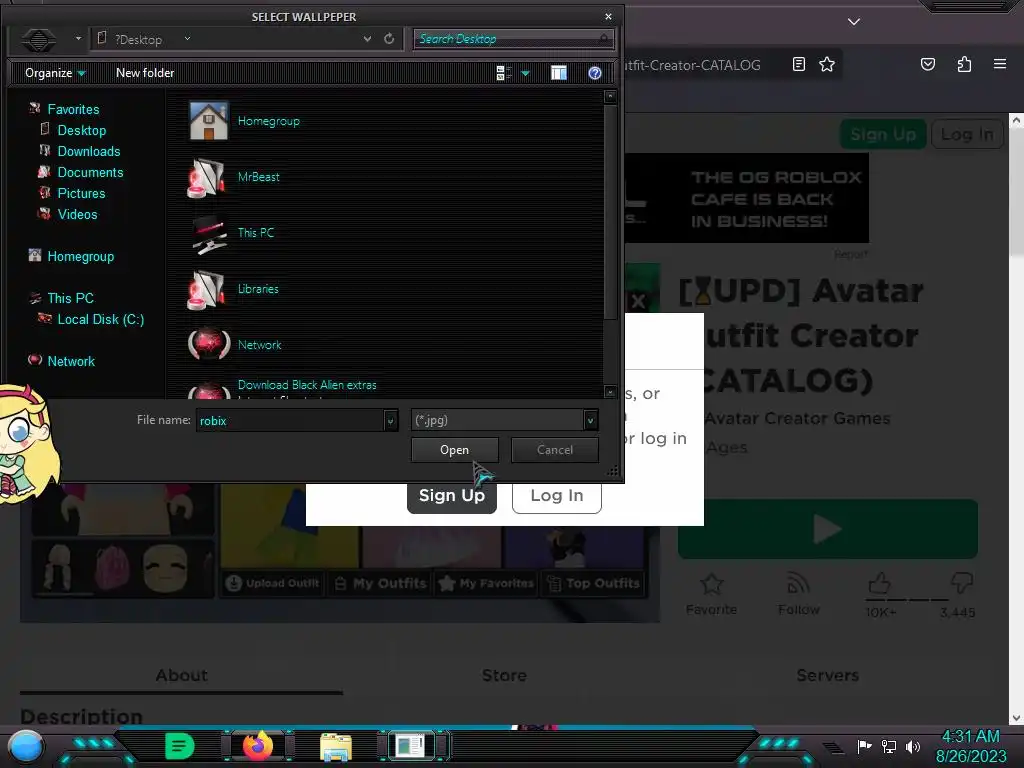Select the Network orb icon in file list
Screen dimensions: 1024x768
[209, 344]
